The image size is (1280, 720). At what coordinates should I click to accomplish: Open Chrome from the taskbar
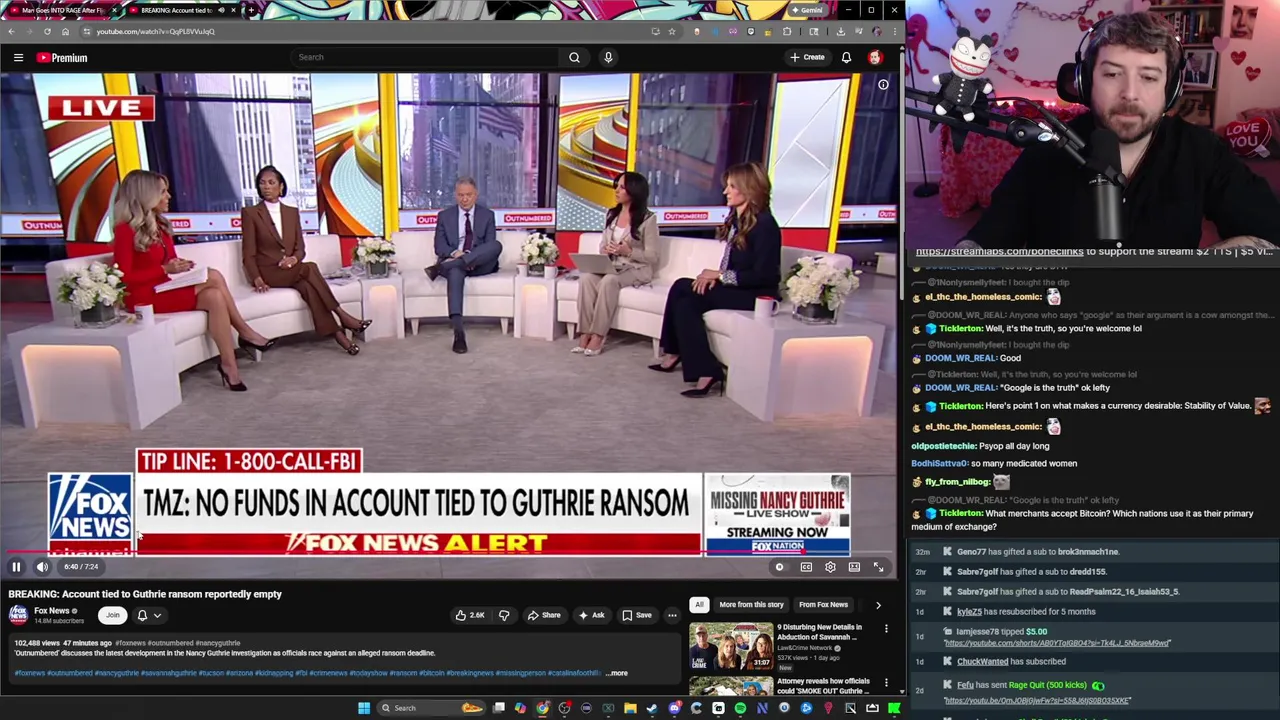[542, 708]
